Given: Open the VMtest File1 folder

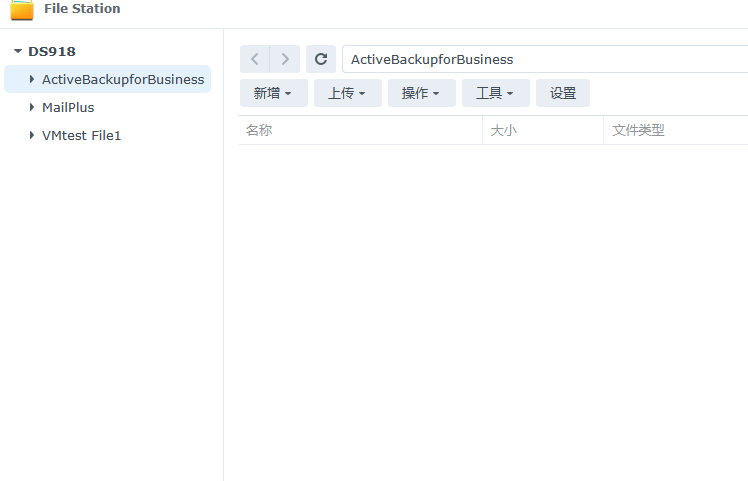Looking at the screenshot, I should click(81, 135).
